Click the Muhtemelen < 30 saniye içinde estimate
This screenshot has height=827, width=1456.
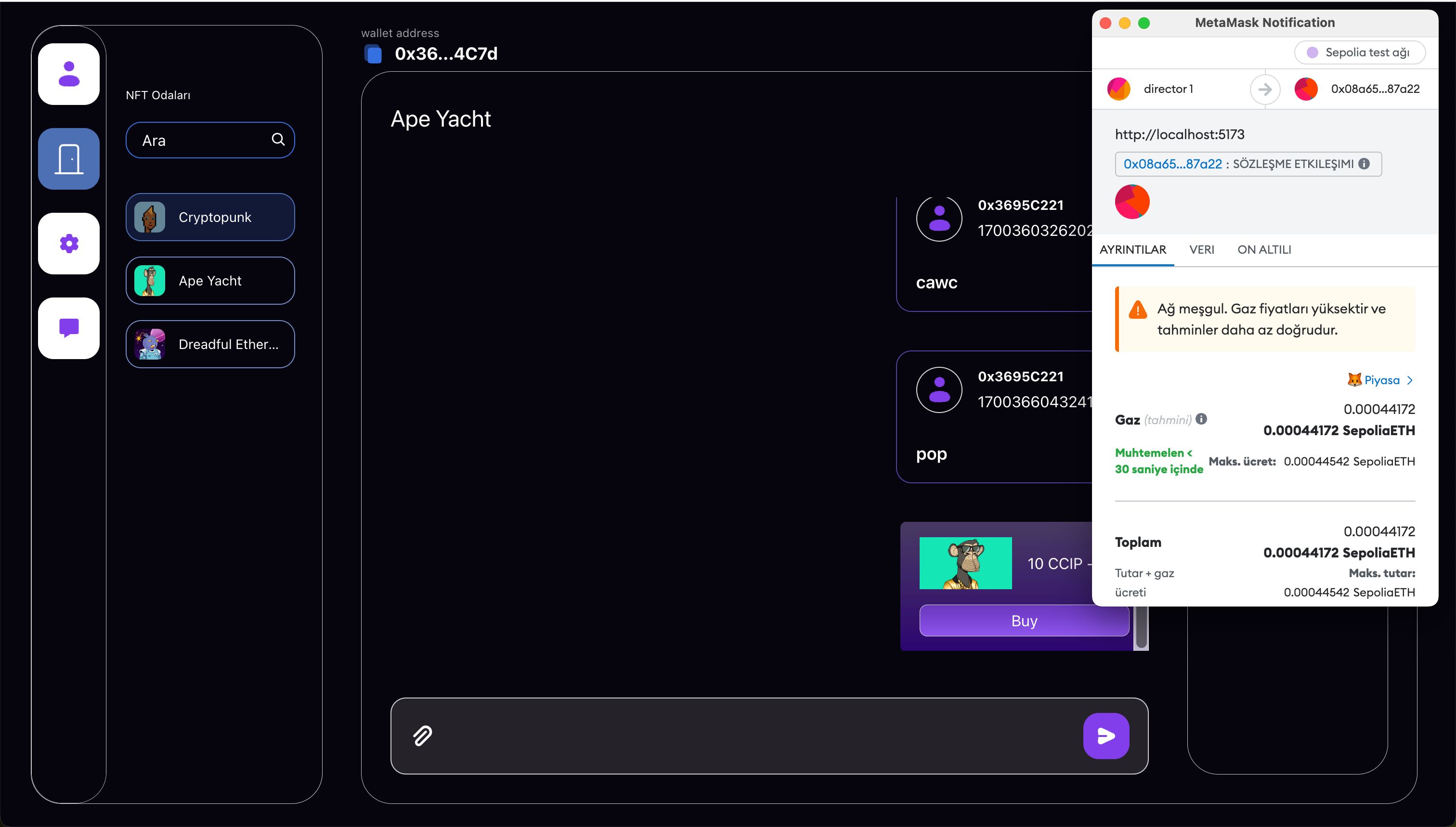coord(1159,461)
